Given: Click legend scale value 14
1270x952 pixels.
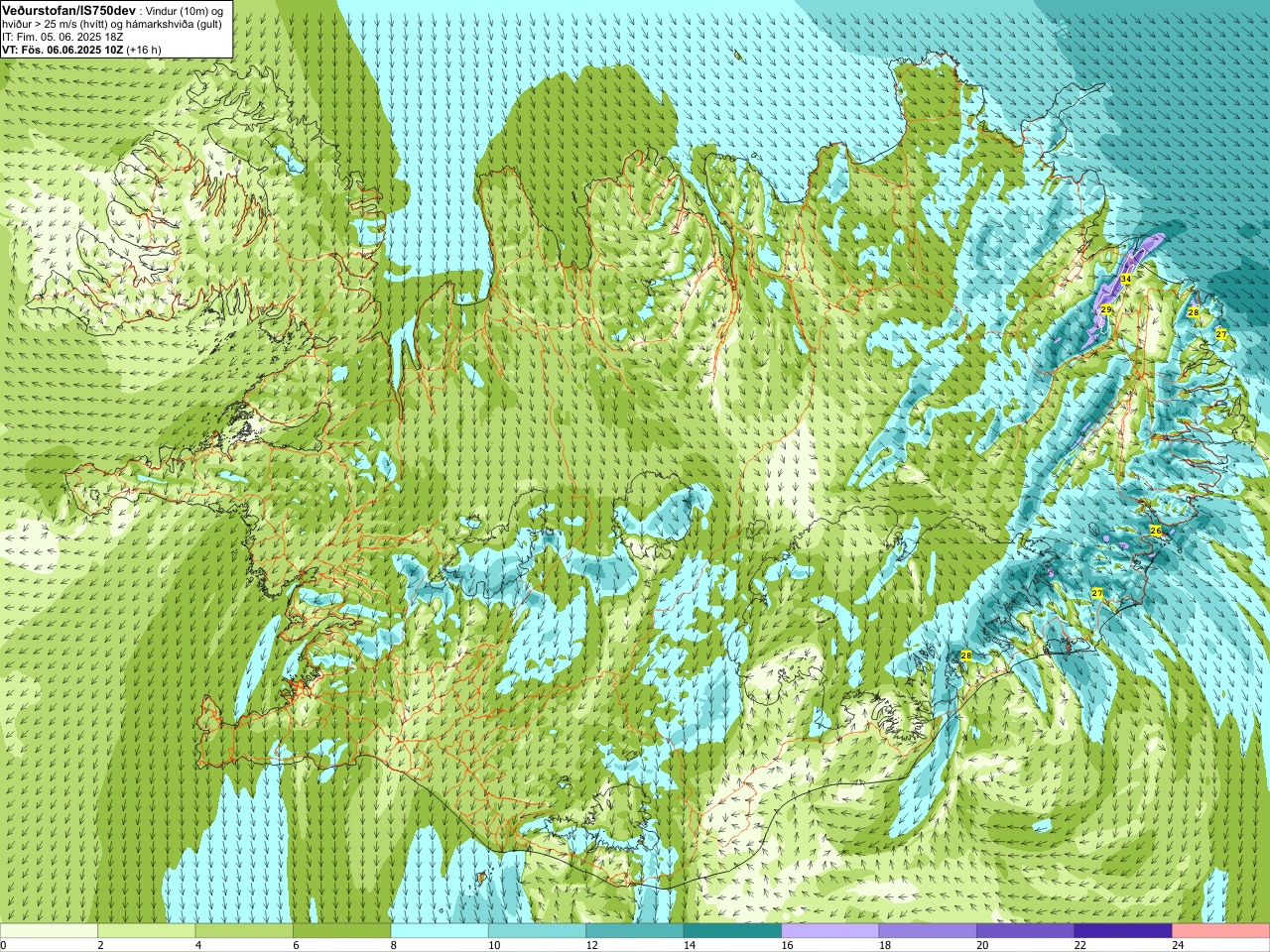Looking at the screenshot, I should (x=690, y=945).
